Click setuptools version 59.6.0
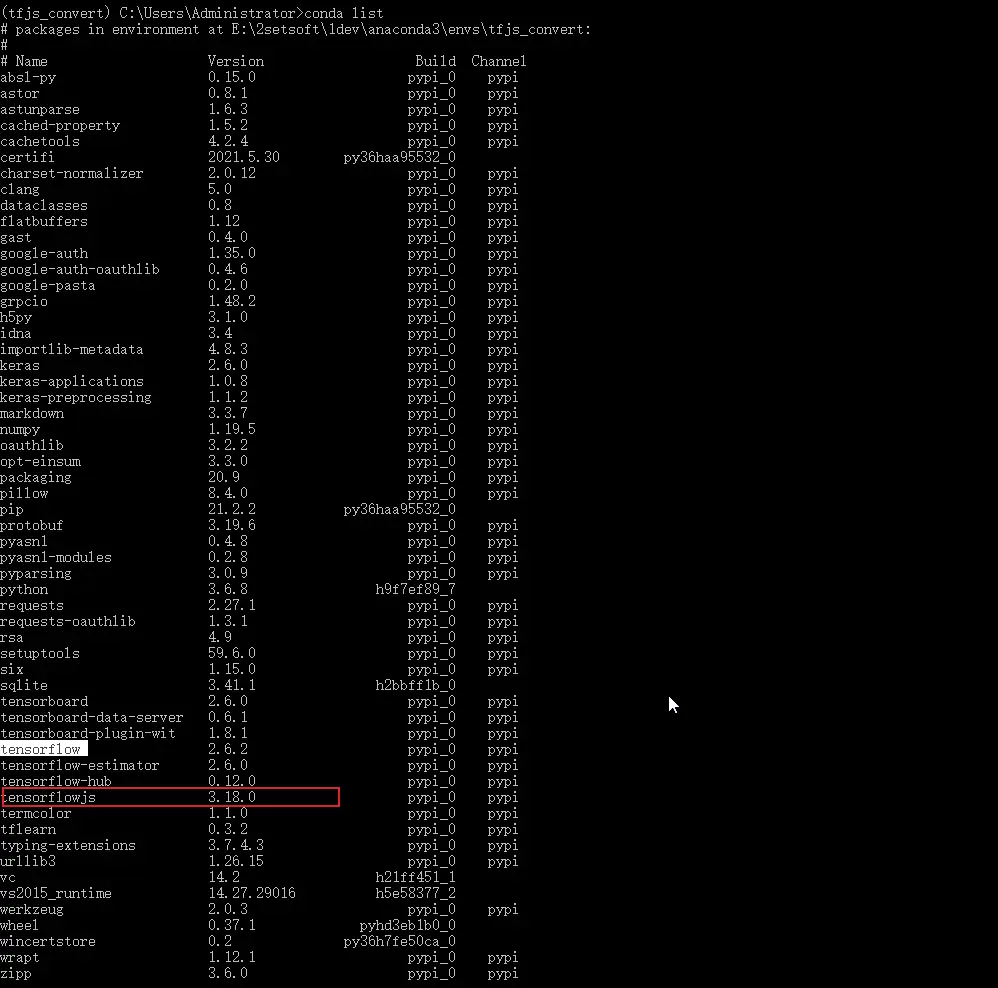 coord(232,653)
